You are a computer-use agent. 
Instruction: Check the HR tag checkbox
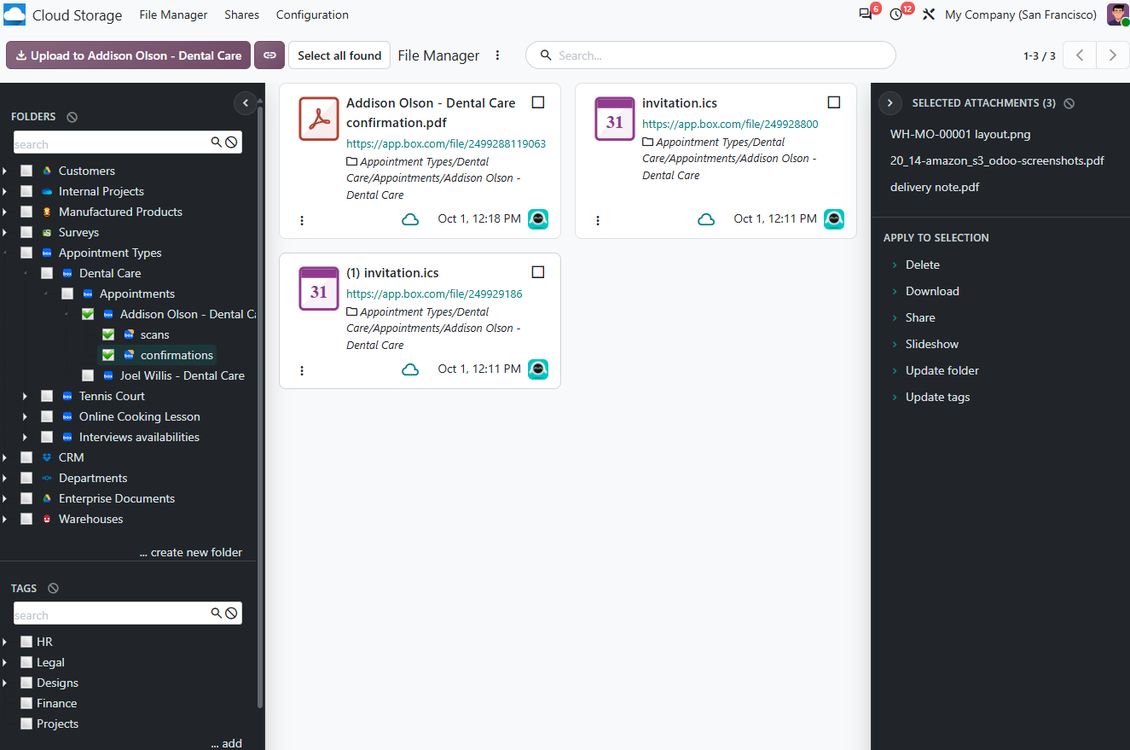[27, 641]
